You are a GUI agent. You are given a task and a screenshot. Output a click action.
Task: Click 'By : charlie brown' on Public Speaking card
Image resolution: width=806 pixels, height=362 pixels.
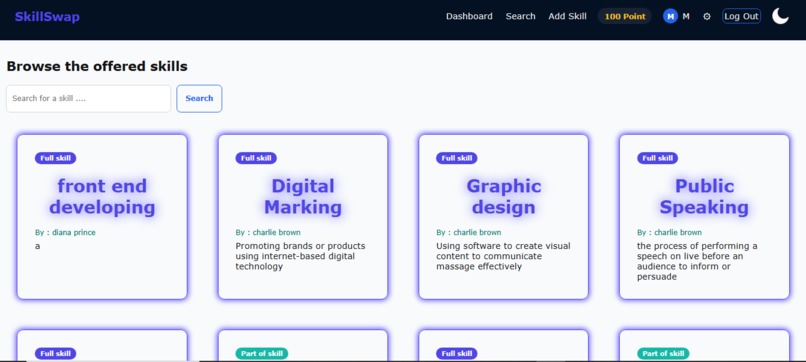(x=669, y=232)
